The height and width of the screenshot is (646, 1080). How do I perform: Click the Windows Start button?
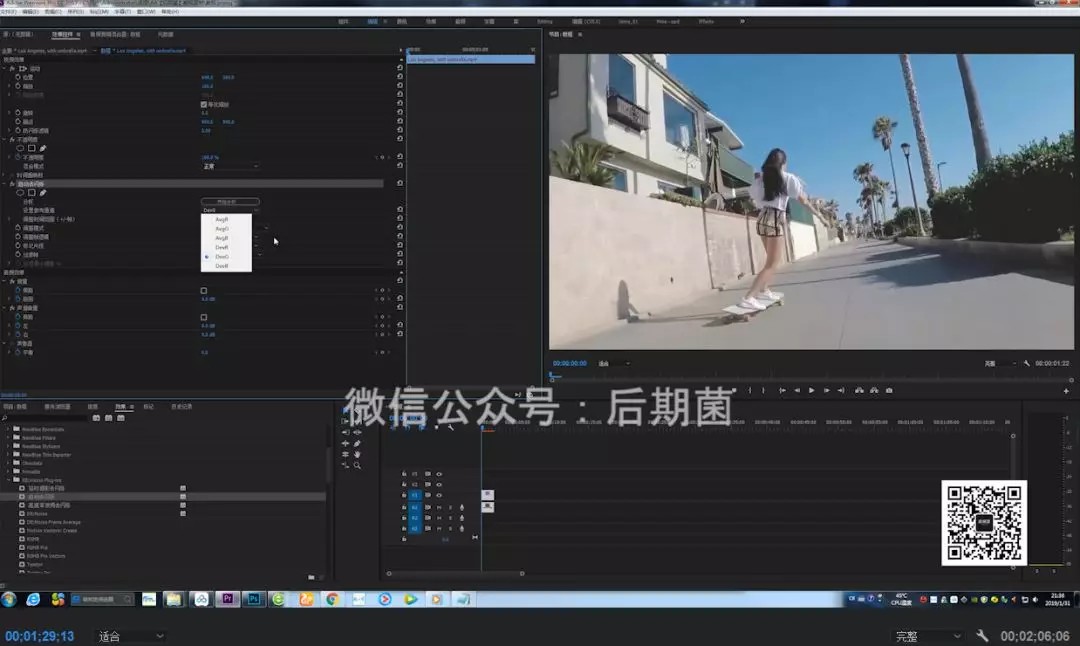tap(9, 599)
